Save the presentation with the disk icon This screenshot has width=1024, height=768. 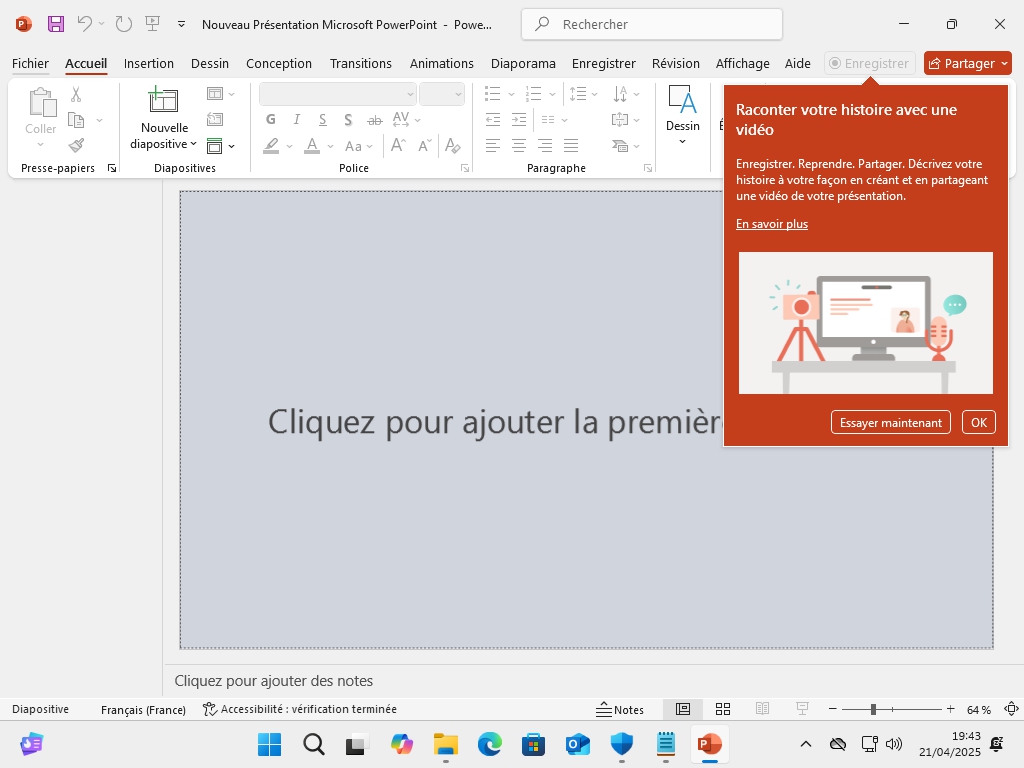point(56,24)
